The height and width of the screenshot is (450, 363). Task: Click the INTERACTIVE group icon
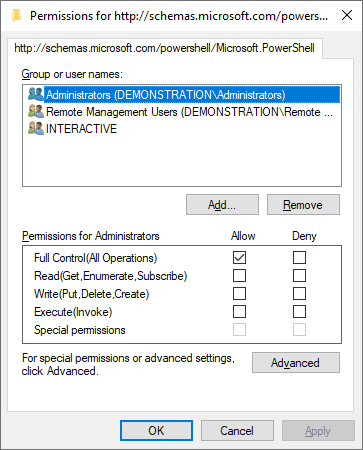pos(36,128)
